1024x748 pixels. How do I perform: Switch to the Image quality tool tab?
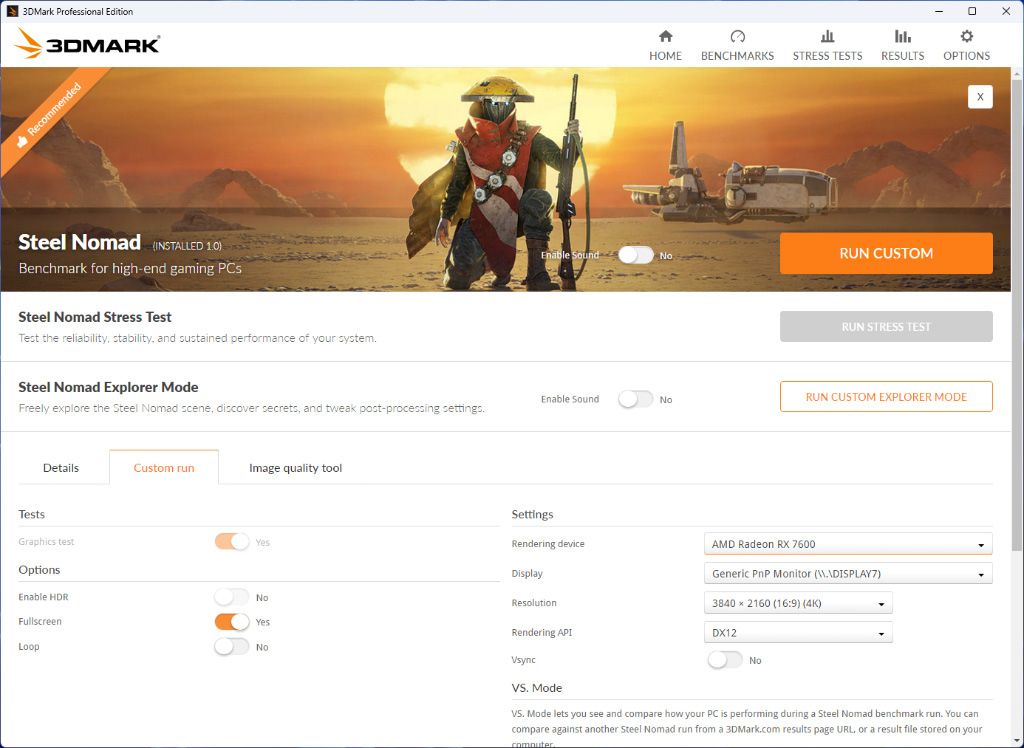295,468
